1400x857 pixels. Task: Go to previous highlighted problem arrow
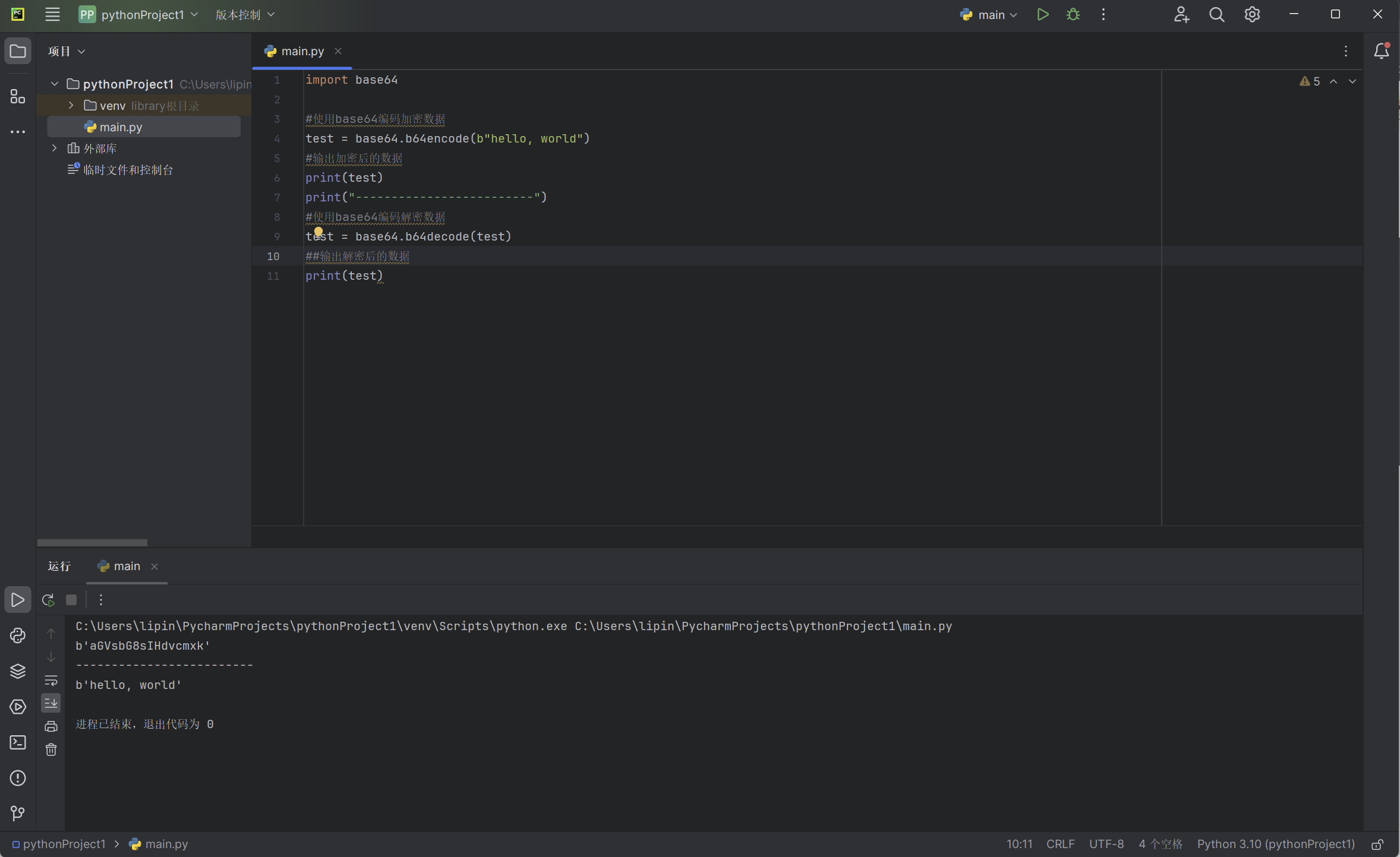1333,81
